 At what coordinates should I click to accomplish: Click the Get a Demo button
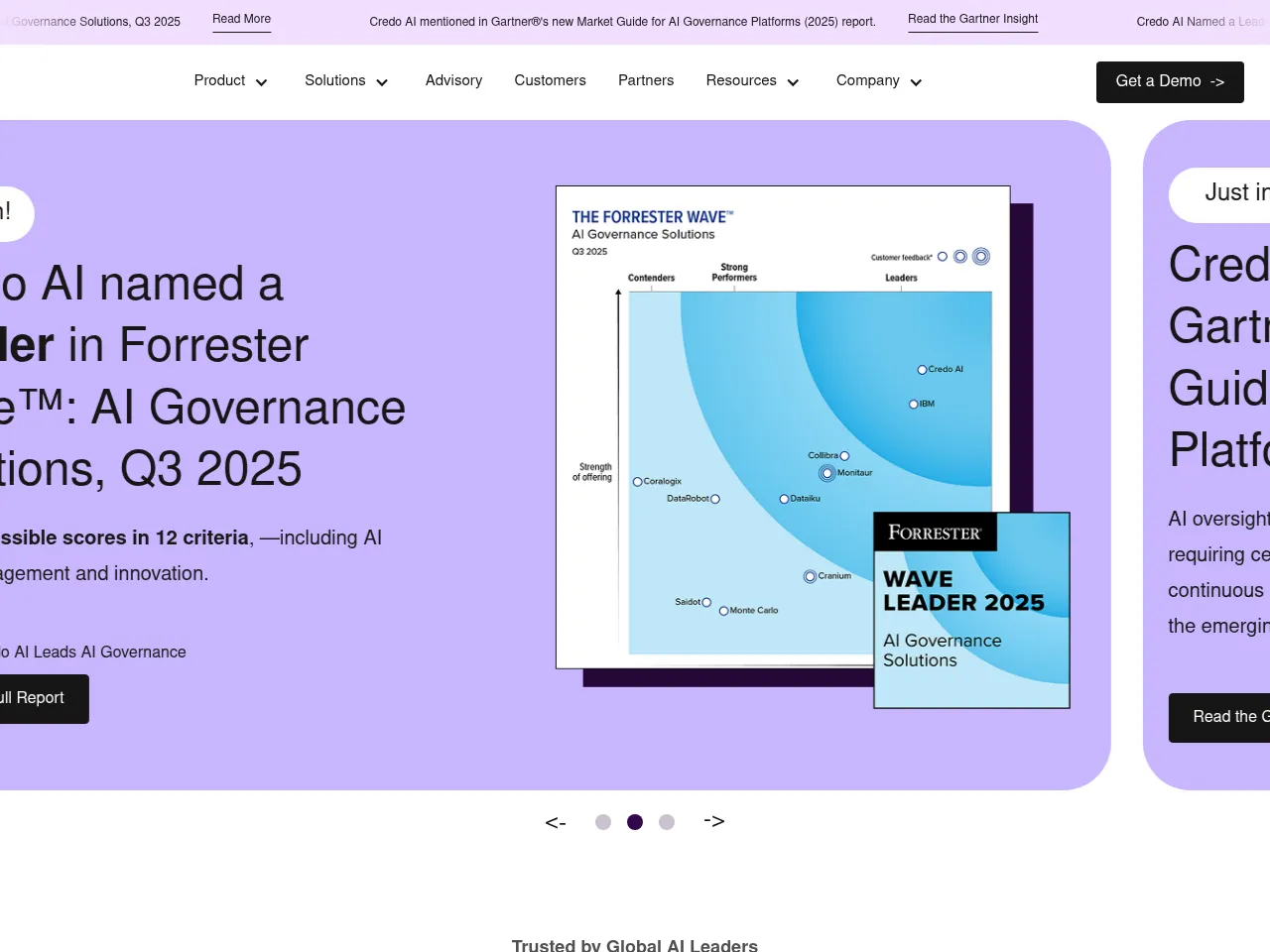1170,82
